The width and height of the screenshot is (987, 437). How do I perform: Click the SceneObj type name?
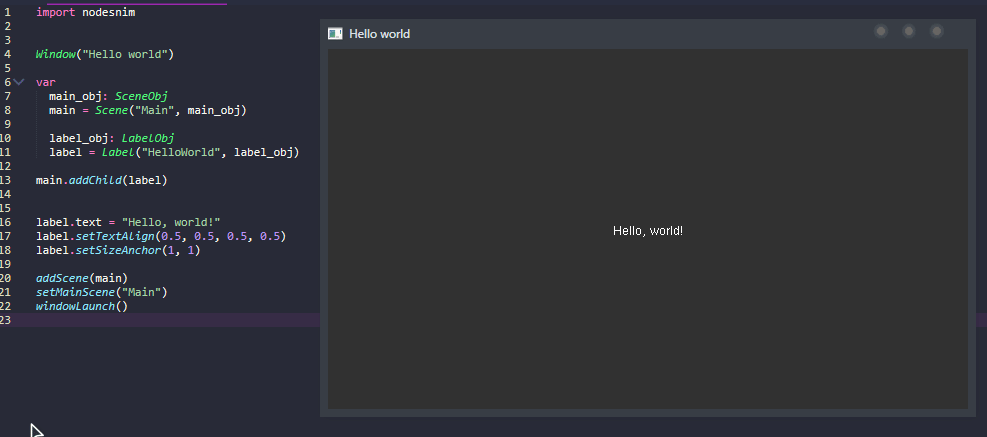coord(141,96)
